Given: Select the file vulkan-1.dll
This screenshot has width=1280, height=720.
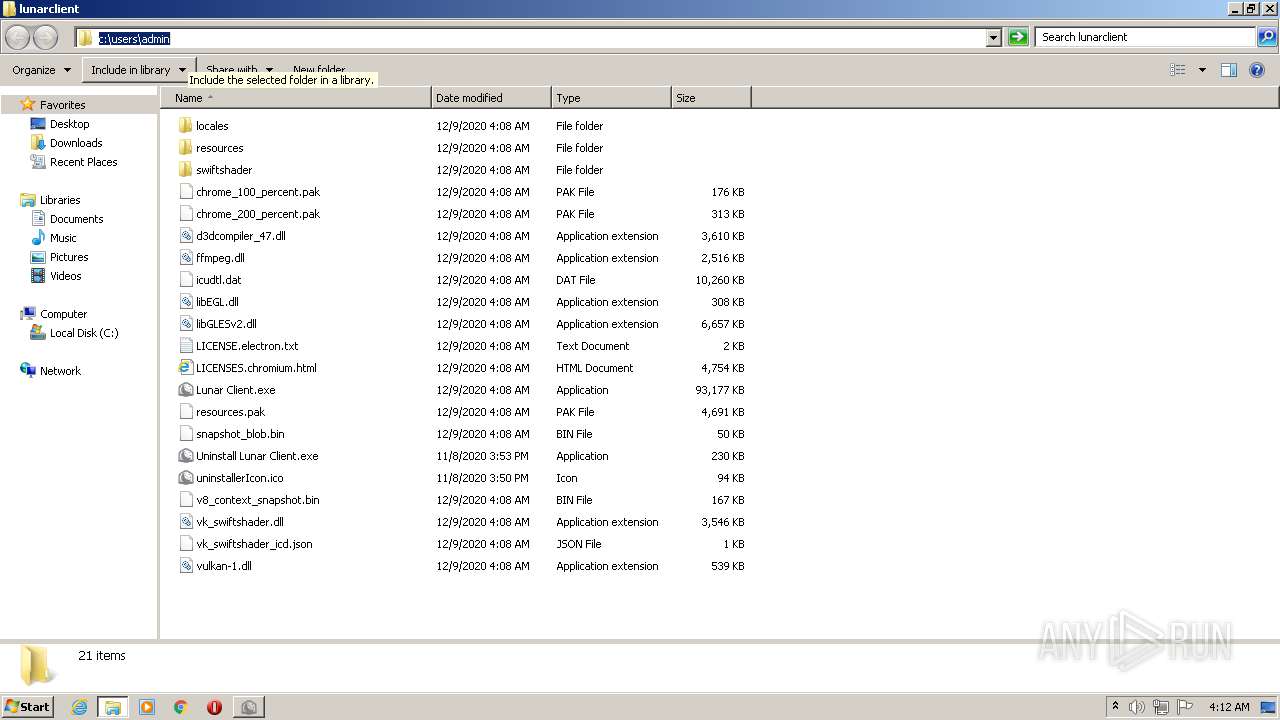Looking at the screenshot, I should 223,566.
